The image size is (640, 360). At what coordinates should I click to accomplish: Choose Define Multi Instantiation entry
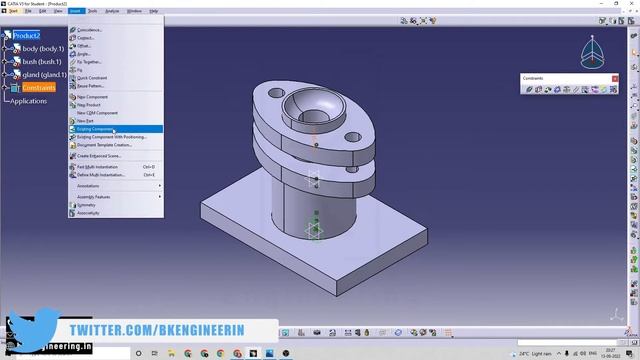point(116,175)
